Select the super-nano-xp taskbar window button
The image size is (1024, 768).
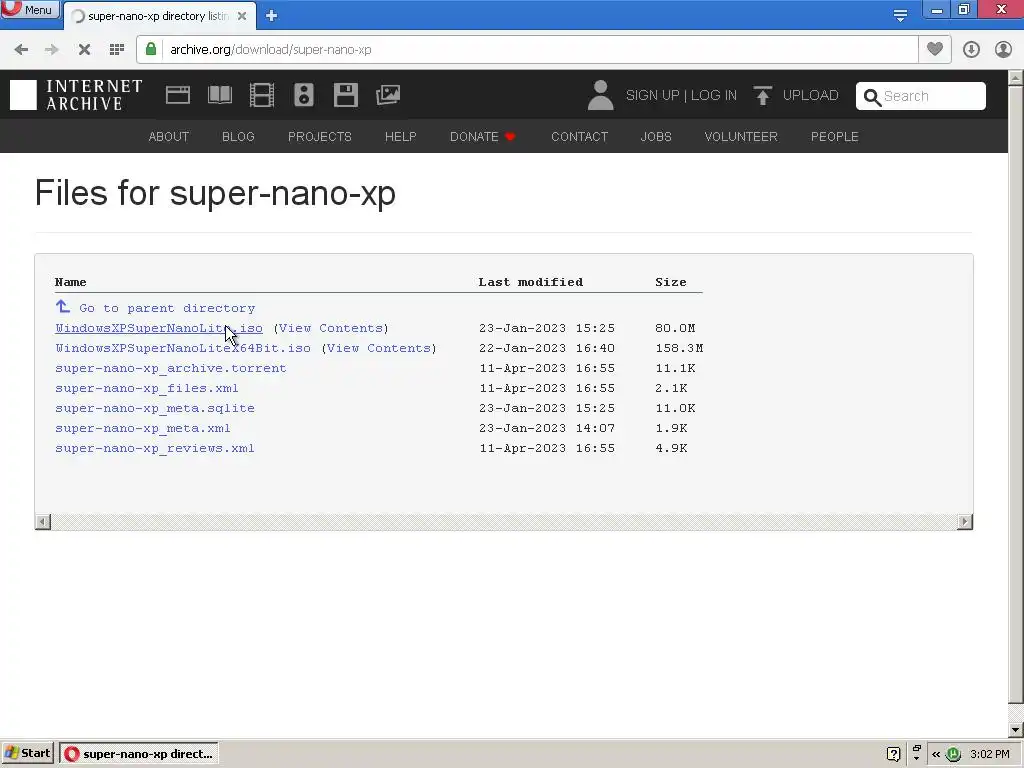(140, 754)
